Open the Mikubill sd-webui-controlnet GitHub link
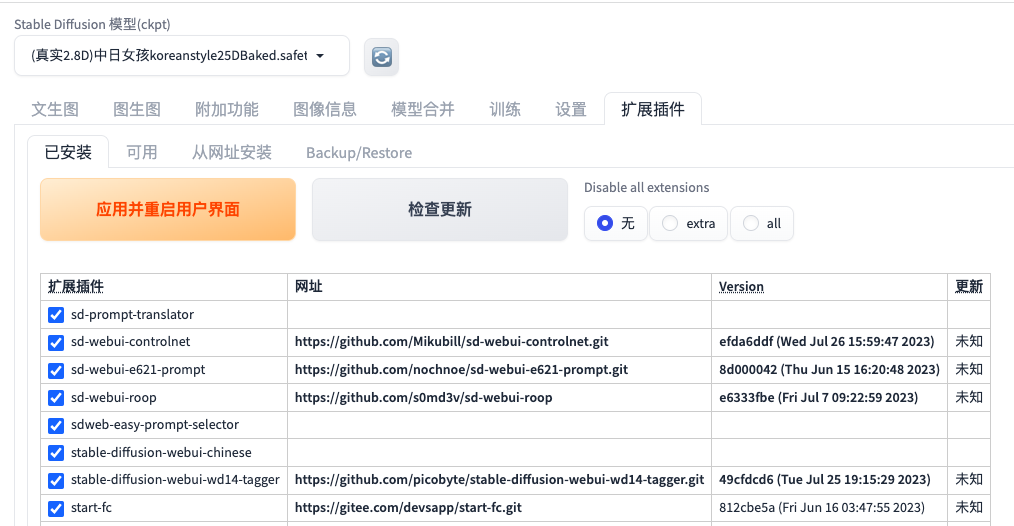 tap(451, 342)
